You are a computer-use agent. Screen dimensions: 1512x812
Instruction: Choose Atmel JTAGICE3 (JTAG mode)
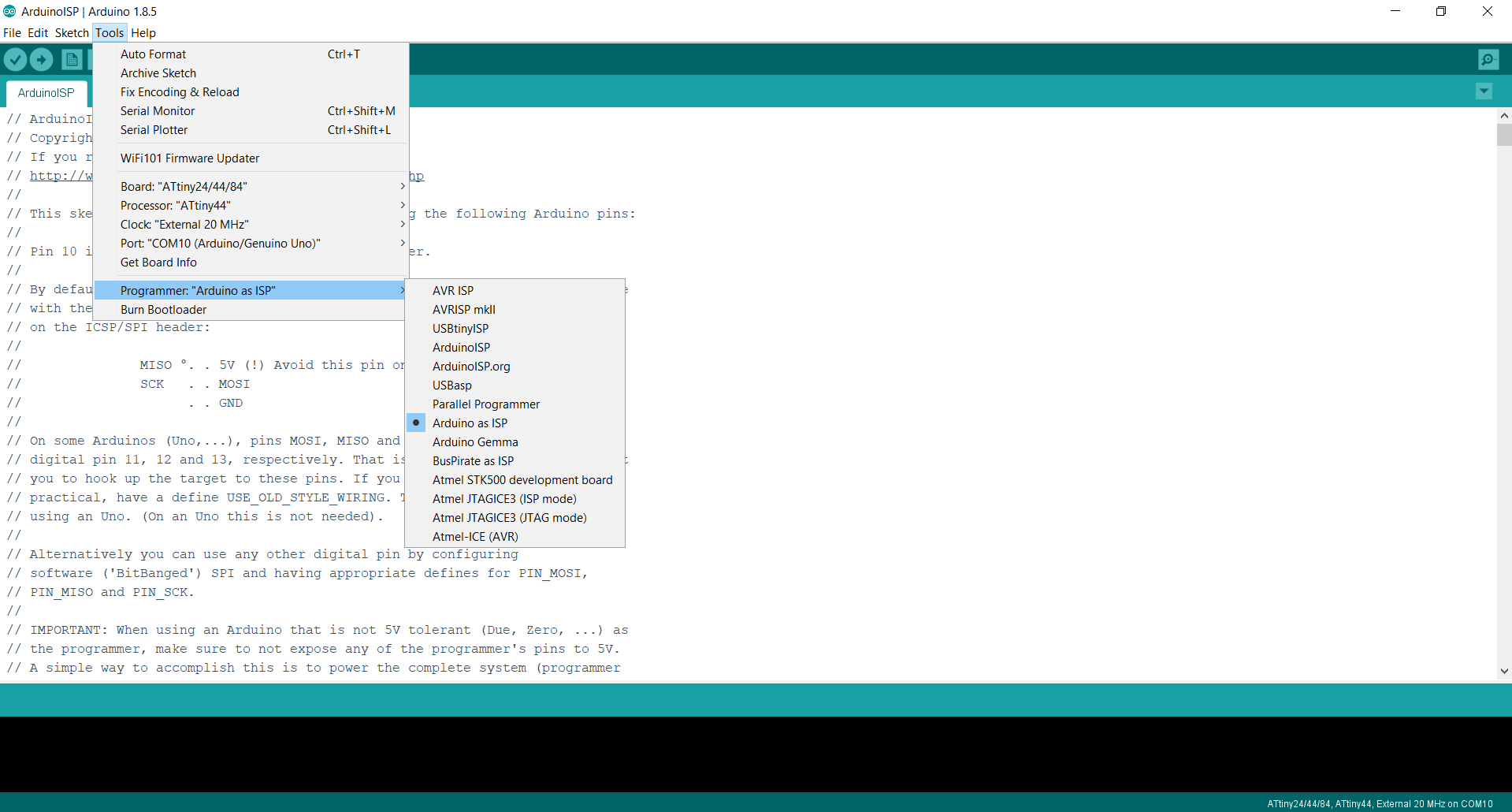515,518
